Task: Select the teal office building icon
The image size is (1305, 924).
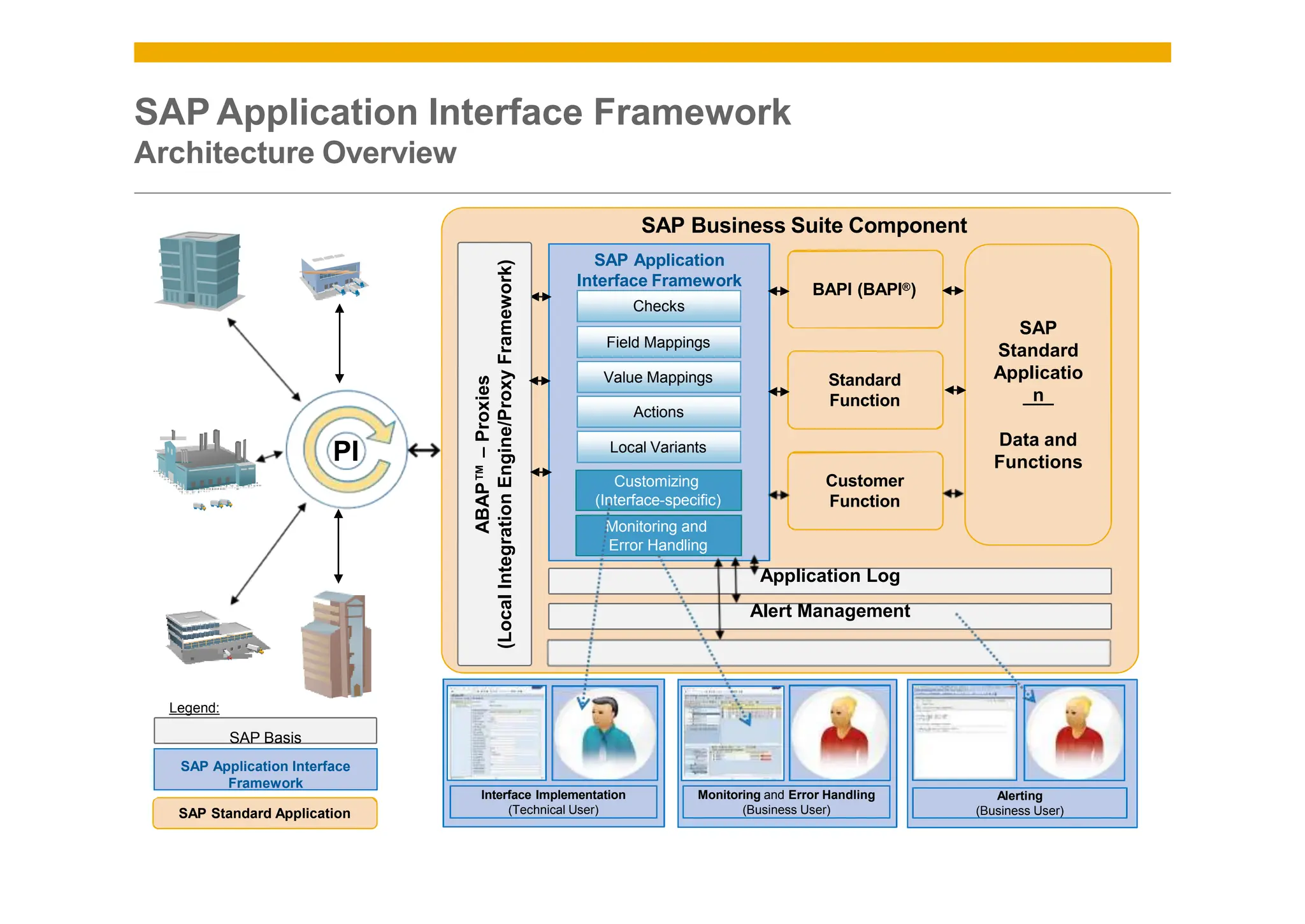Action: click(199, 271)
